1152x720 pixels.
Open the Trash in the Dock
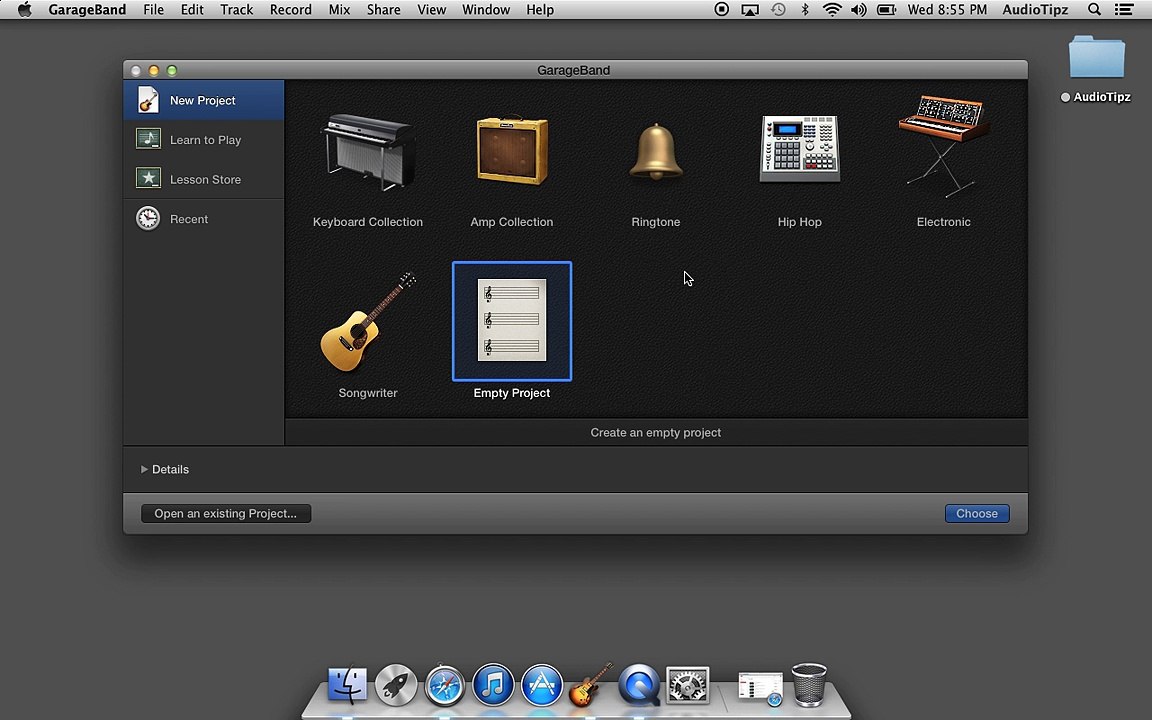tap(809, 684)
